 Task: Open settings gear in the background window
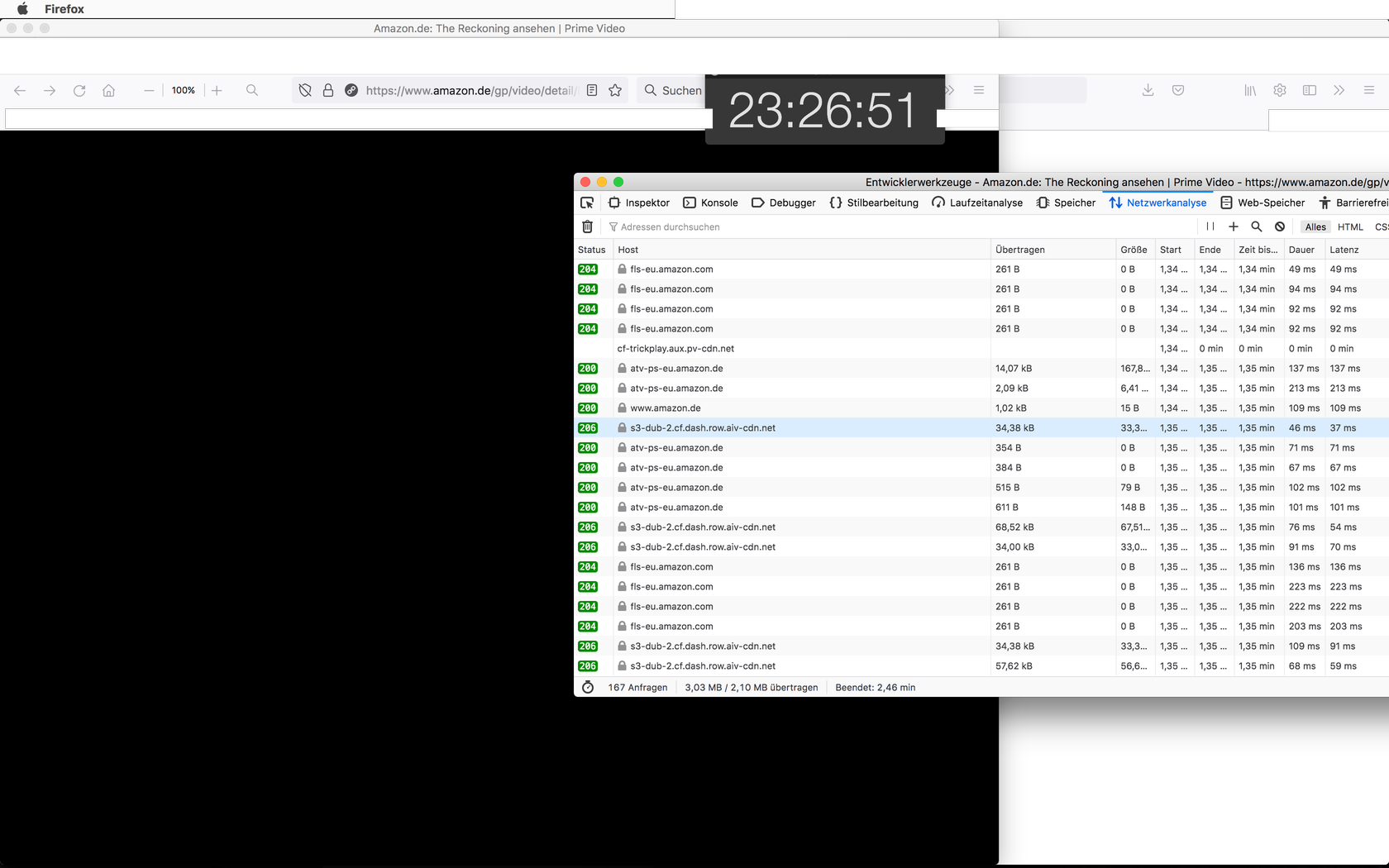pos(1280,90)
